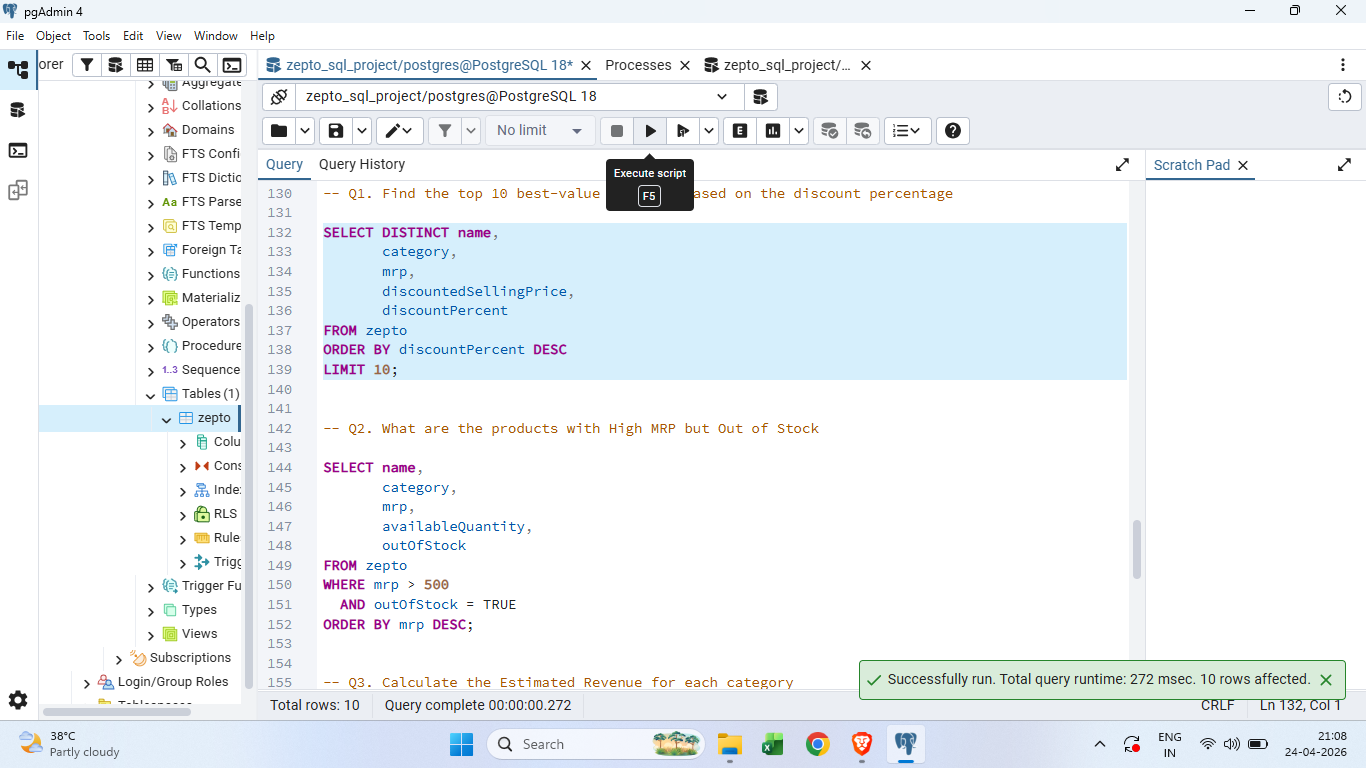Expand the Views tree node
This screenshot has height=768, width=1366.
[x=151, y=635]
